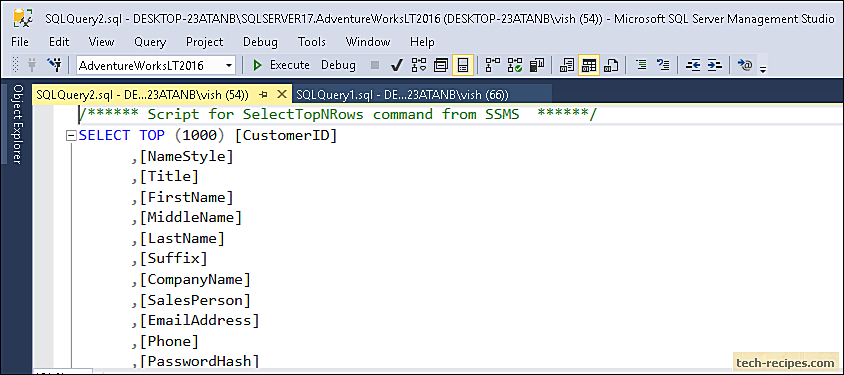Open the AdventureWorksLT2016 database dropdown
This screenshot has width=844, height=375.
point(156,66)
